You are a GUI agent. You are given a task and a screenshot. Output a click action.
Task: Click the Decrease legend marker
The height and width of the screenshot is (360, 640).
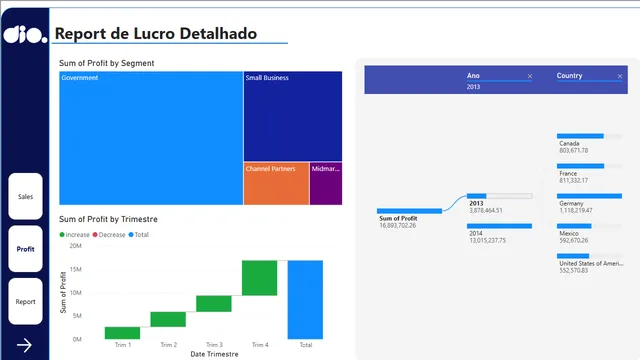(95, 235)
